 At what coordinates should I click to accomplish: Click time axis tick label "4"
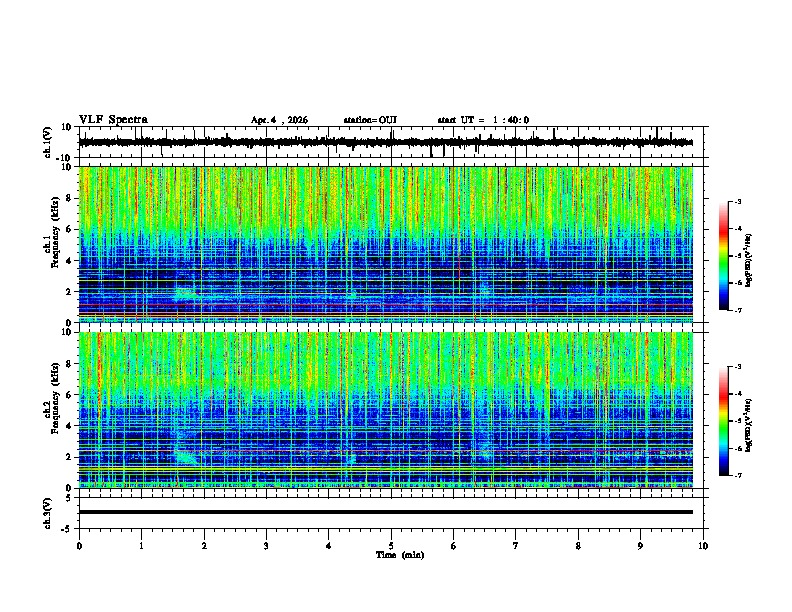point(329,546)
